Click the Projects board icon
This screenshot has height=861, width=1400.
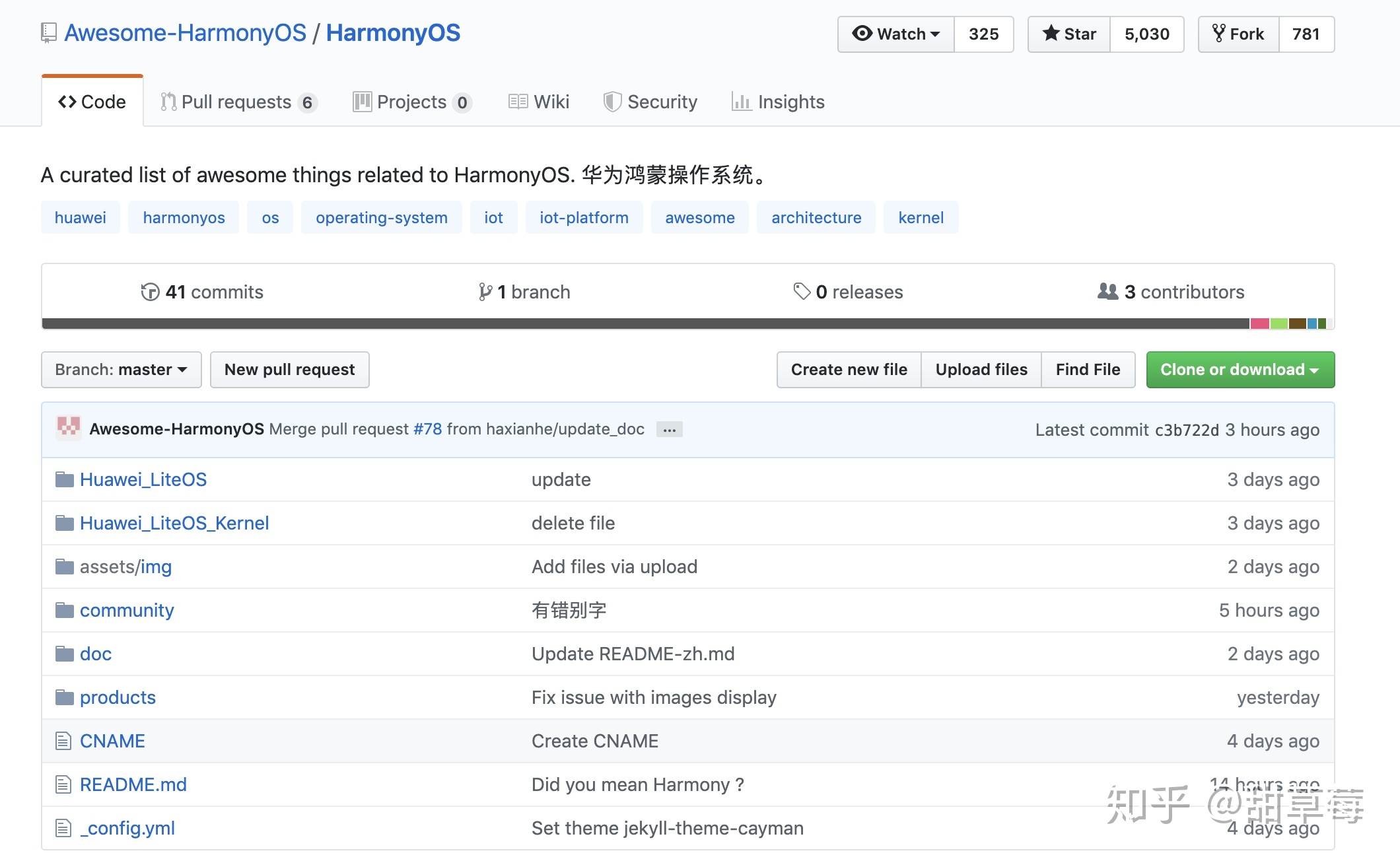click(x=362, y=102)
